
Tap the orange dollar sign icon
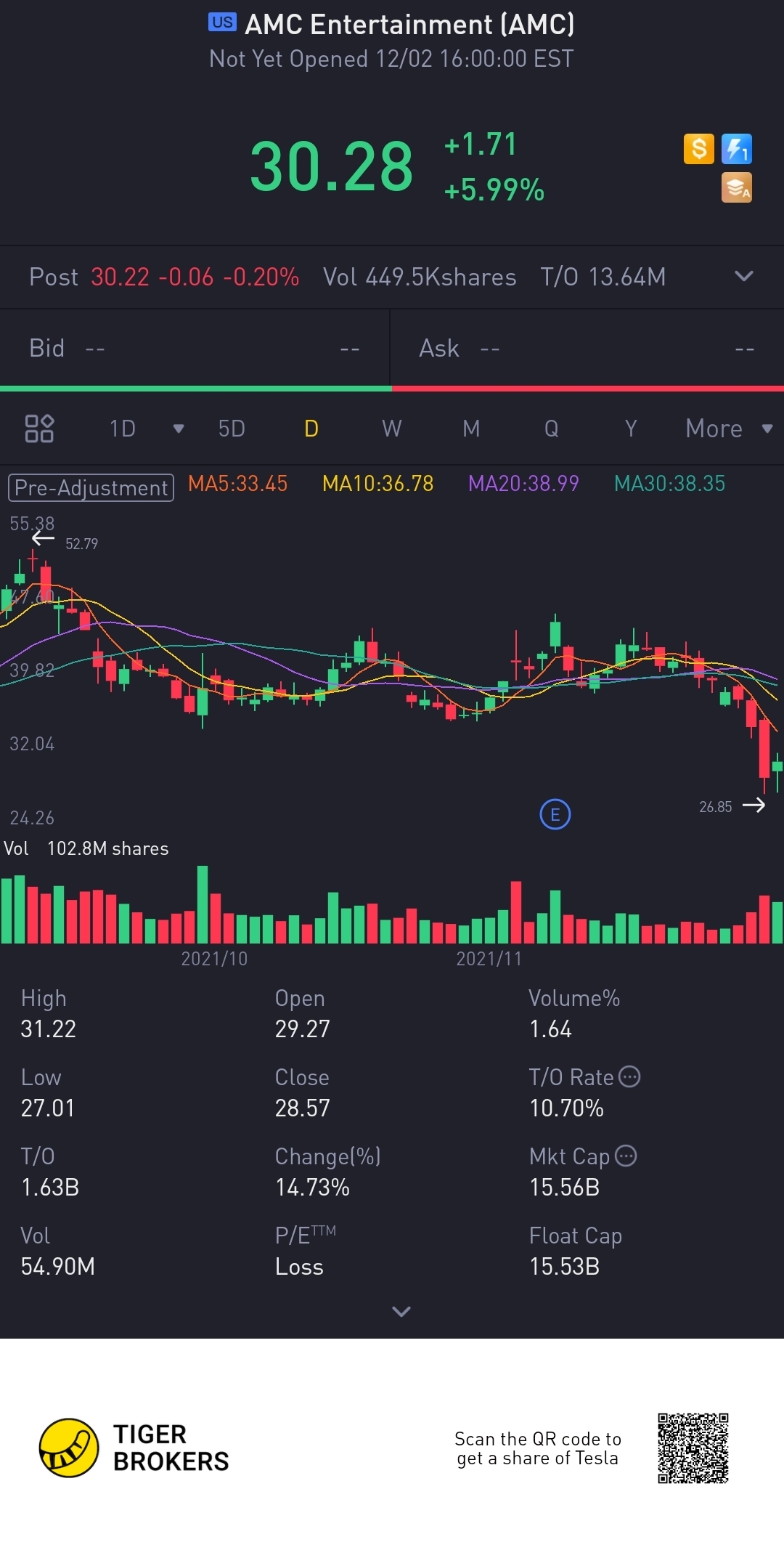point(699,149)
